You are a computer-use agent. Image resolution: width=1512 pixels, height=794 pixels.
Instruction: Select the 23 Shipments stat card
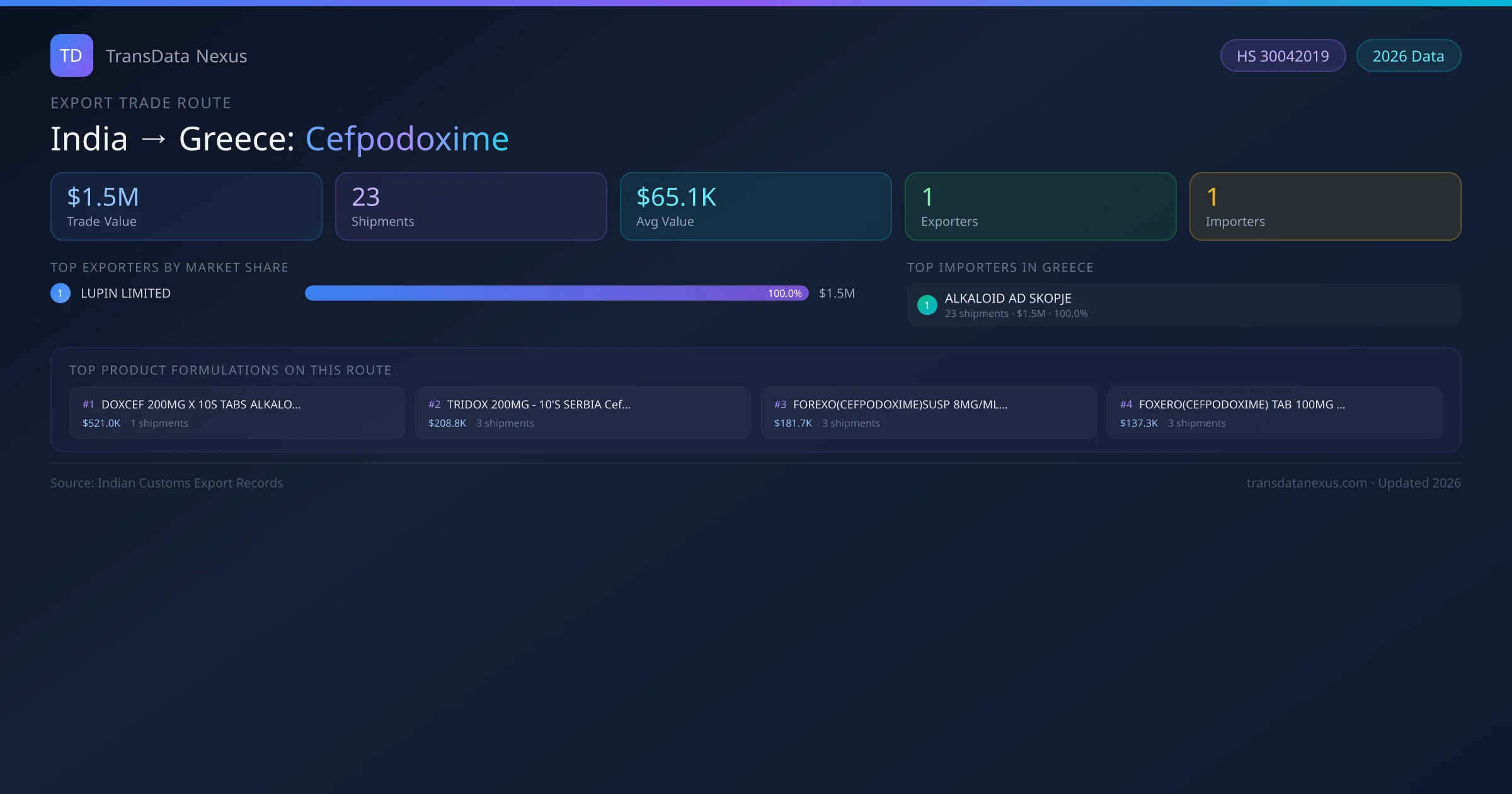click(x=471, y=206)
